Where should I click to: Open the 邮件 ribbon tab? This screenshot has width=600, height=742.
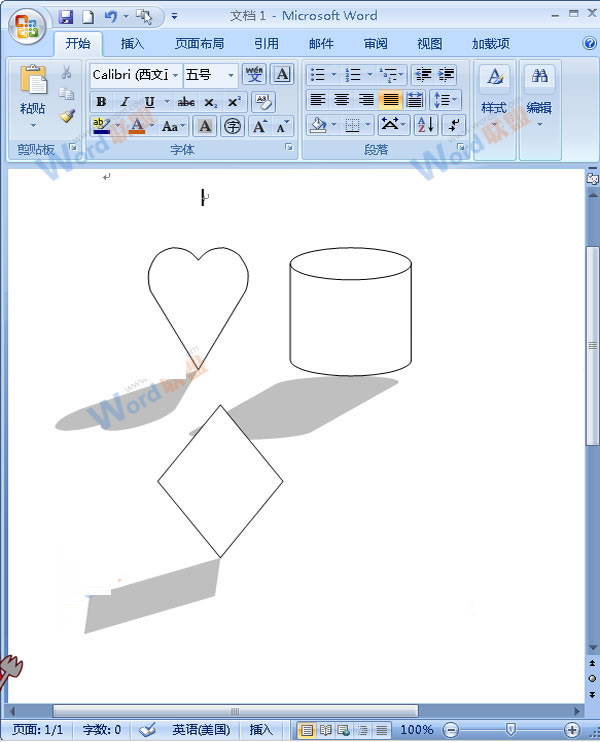(321, 44)
